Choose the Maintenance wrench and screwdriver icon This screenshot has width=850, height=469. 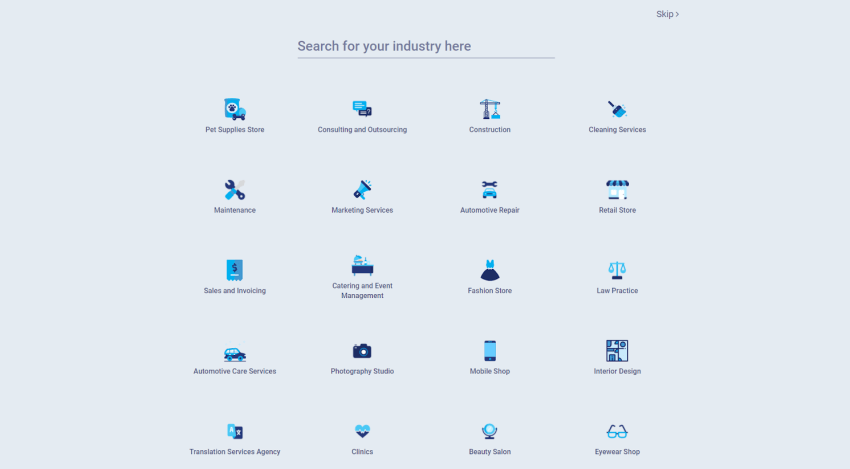click(x=235, y=190)
